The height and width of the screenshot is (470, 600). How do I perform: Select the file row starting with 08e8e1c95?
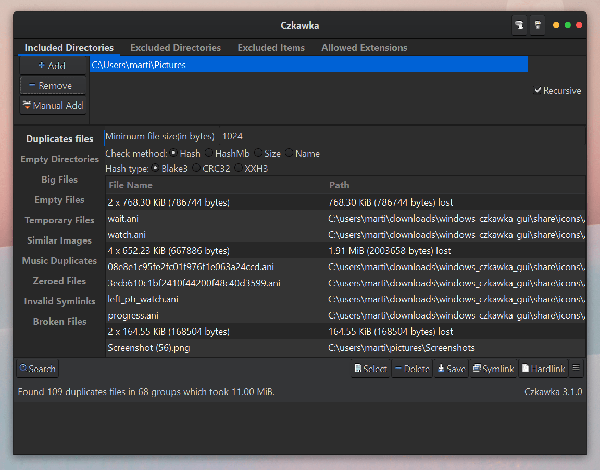[x=346, y=267]
